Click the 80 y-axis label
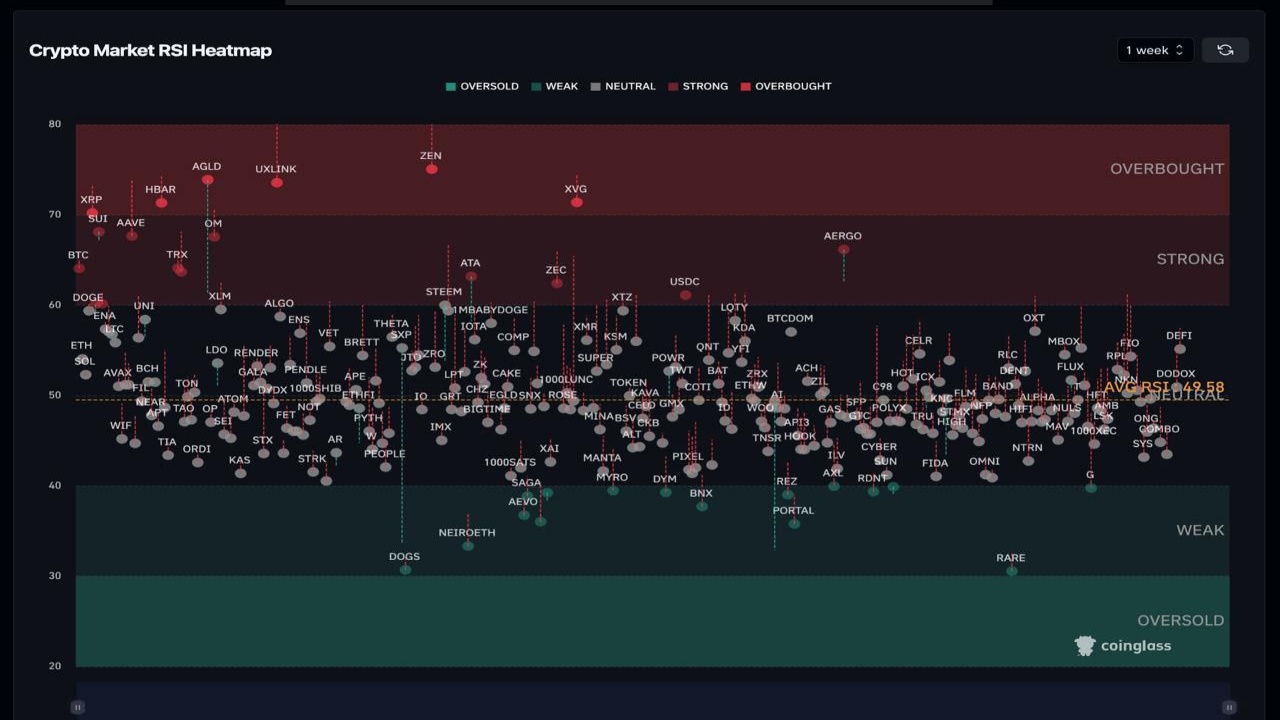 [54, 124]
